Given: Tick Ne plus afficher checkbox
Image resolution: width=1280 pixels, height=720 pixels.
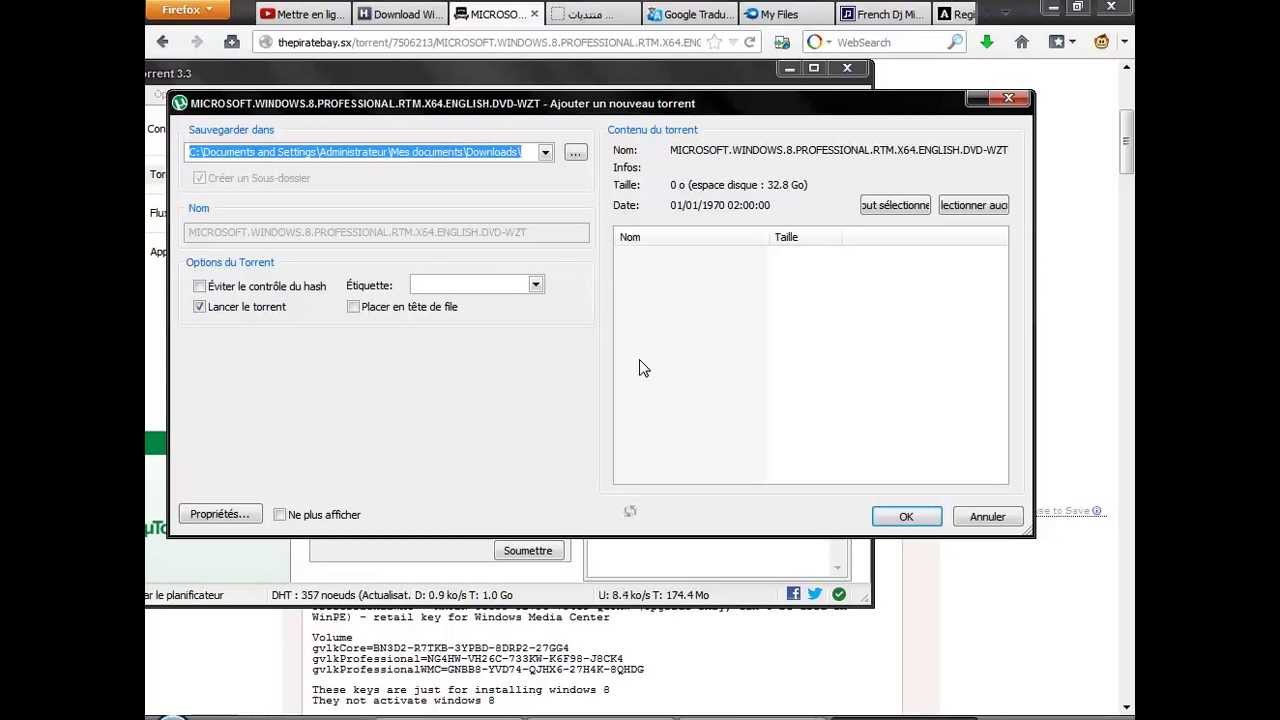Looking at the screenshot, I should tap(280, 515).
